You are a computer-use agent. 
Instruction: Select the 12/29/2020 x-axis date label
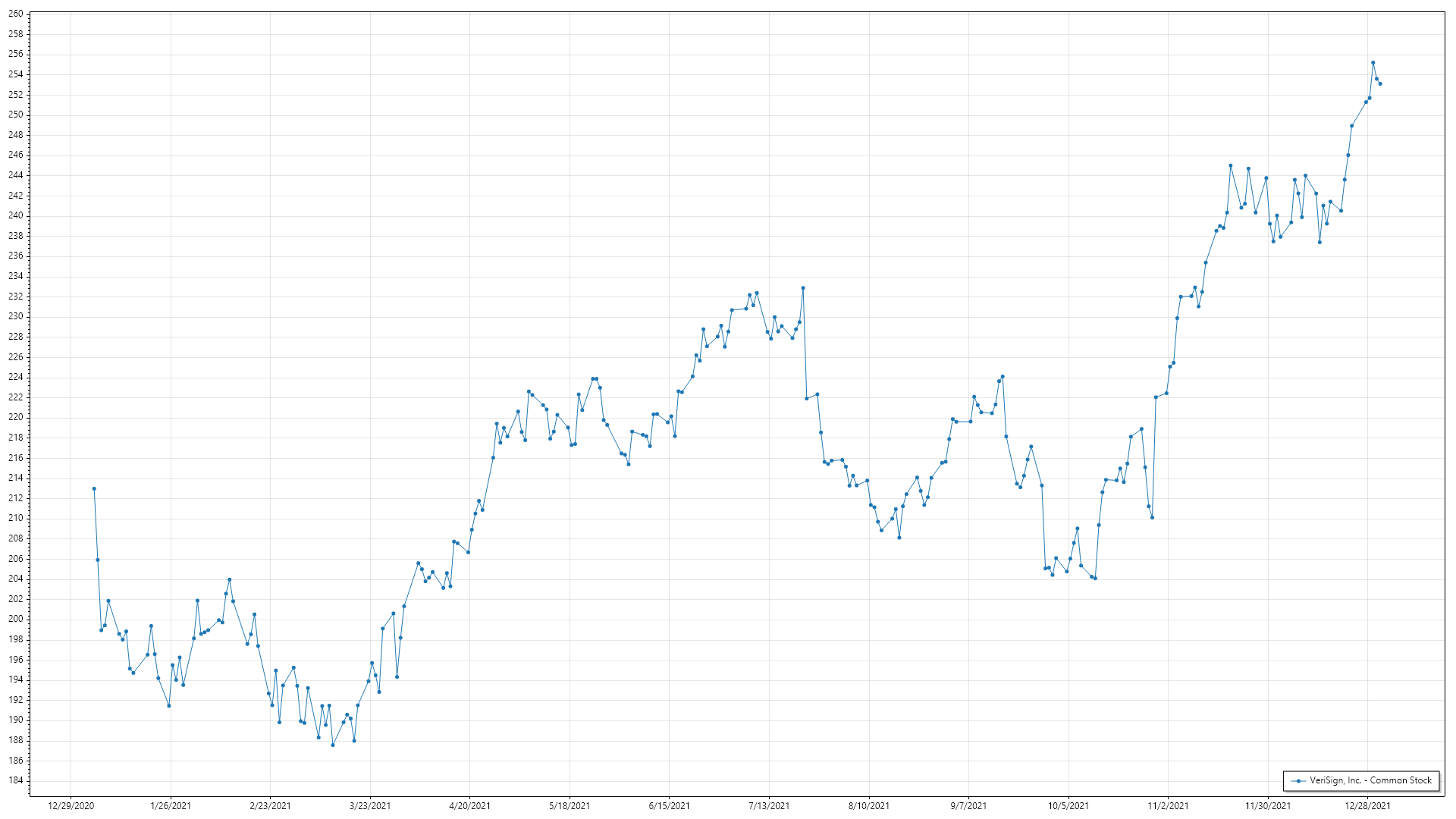(x=71, y=806)
